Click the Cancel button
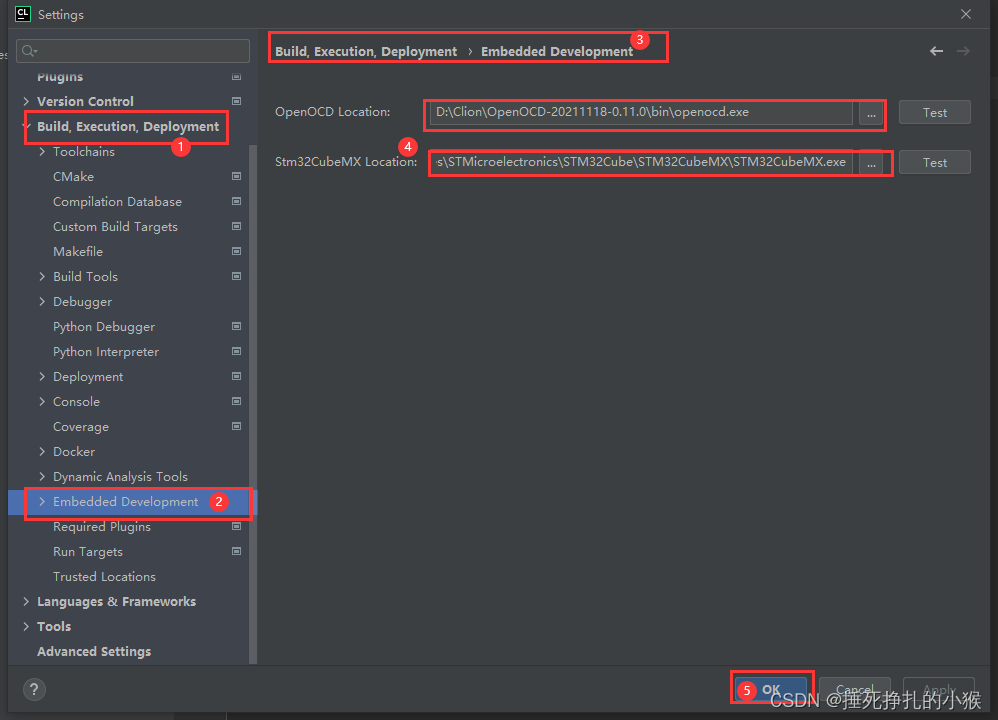The height and width of the screenshot is (720, 998). tap(854, 689)
